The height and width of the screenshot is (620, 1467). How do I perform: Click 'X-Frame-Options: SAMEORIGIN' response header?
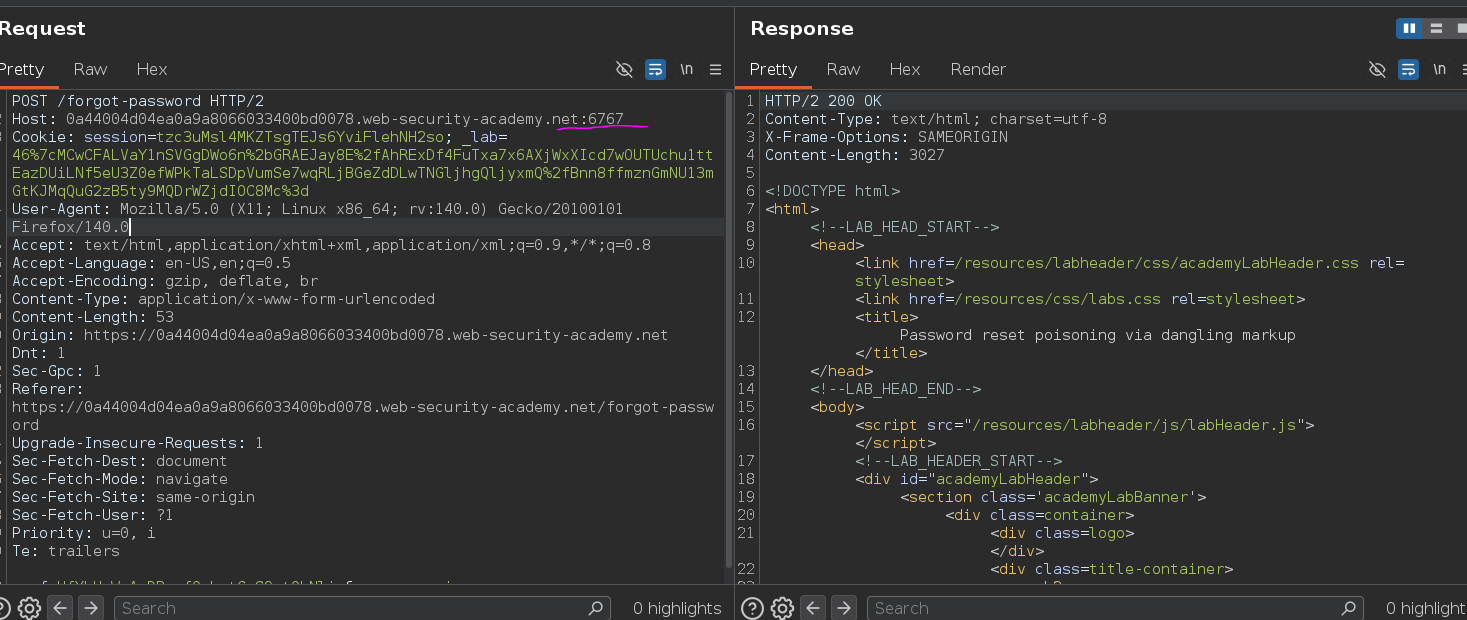886,137
